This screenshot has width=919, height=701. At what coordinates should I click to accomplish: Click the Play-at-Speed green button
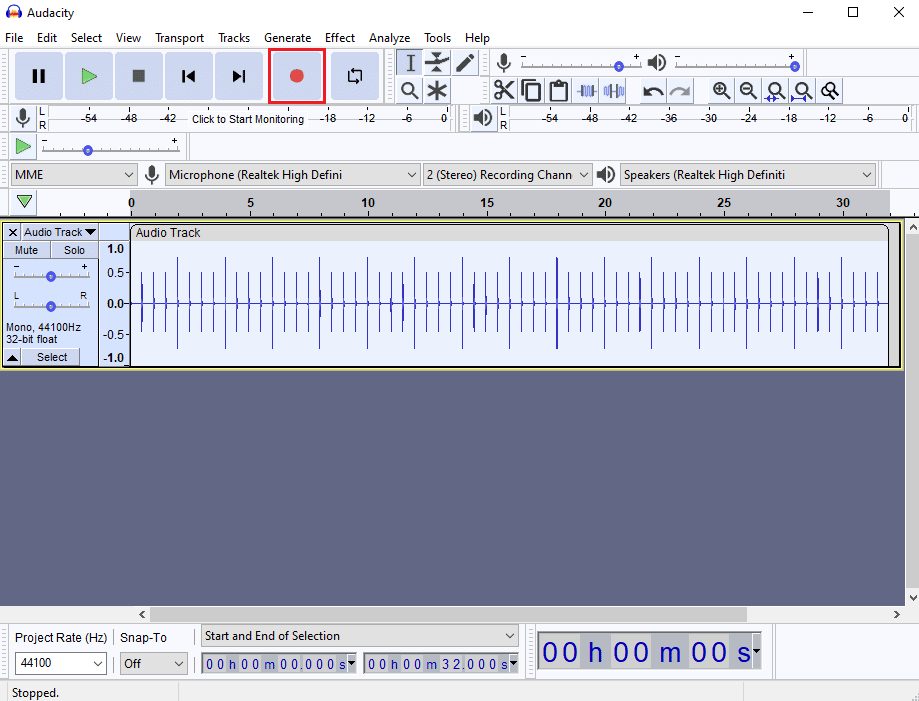coord(23,146)
